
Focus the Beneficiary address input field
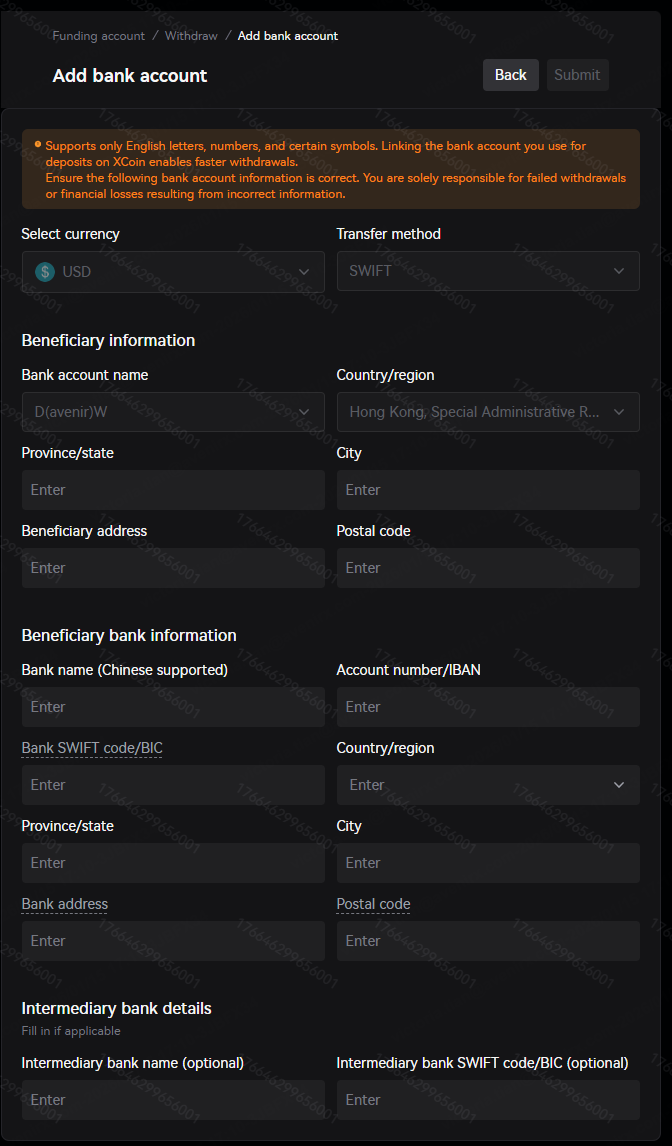pos(173,568)
